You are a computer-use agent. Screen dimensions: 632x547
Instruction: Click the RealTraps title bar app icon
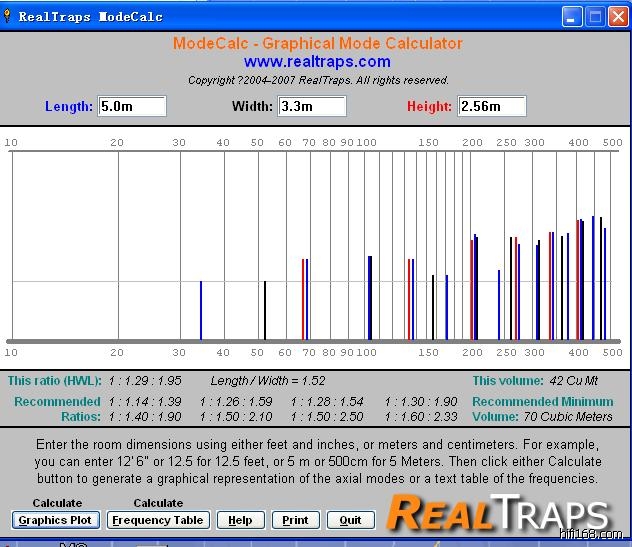click(x=9, y=17)
